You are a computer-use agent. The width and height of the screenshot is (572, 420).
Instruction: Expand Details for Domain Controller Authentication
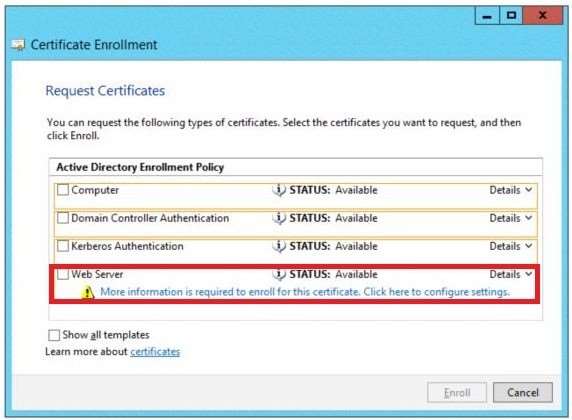pyautogui.click(x=511, y=218)
